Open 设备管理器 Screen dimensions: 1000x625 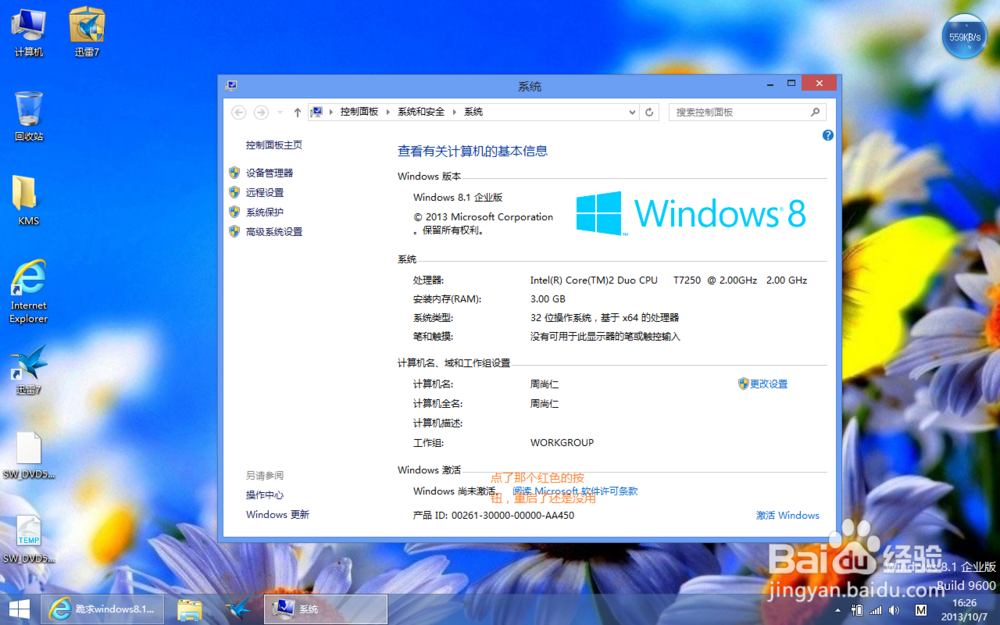269,173
